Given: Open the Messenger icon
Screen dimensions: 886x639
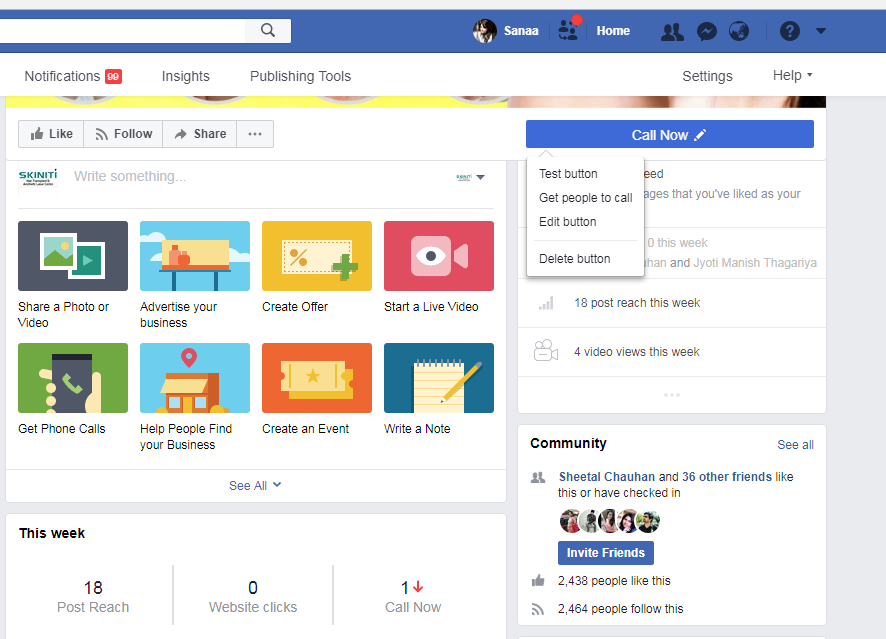Looking at the screenshot, I should pyautogui.click(x=706, y=31).
